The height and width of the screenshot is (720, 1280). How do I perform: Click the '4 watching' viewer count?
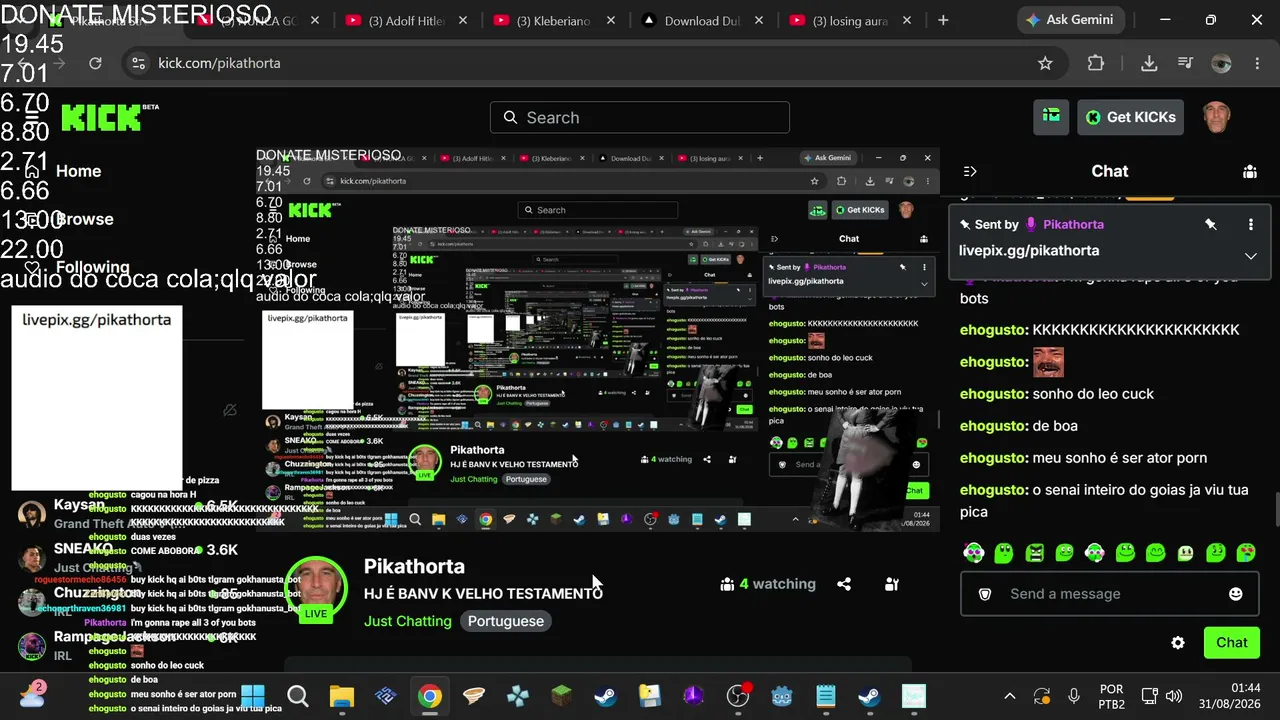[768, 584]
